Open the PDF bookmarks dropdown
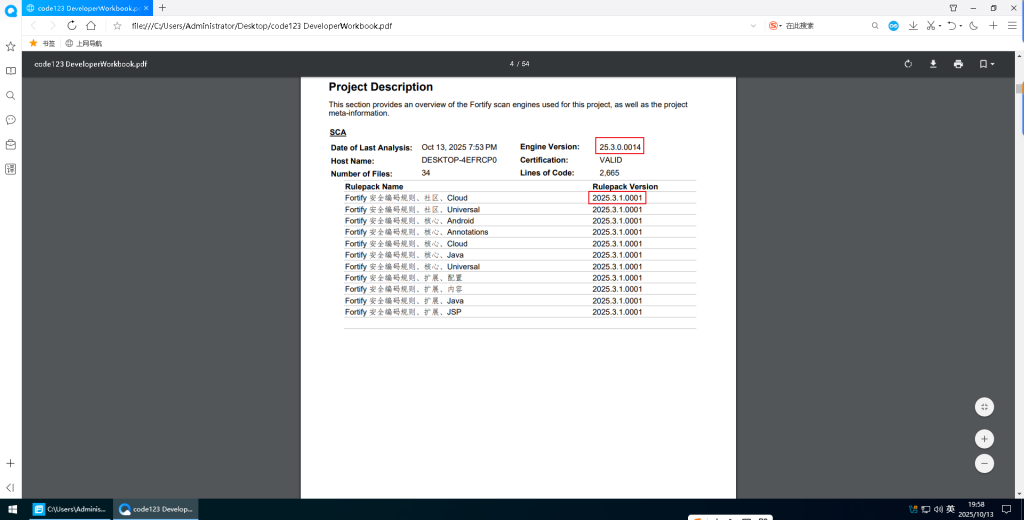Screen dimensions: 1024x520 (x=986, y=64)
